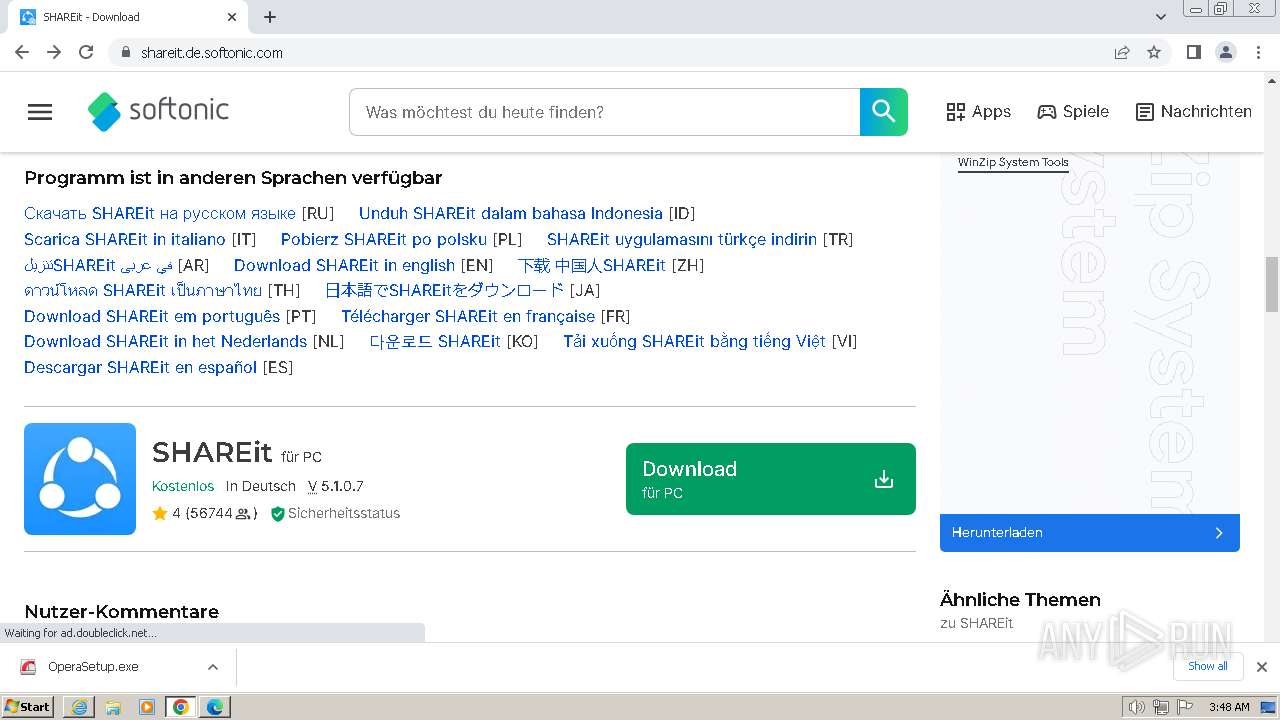Click the Sicherheitsstatus shield link
This screenshot has height=720, width=1280.
[336, 513]
